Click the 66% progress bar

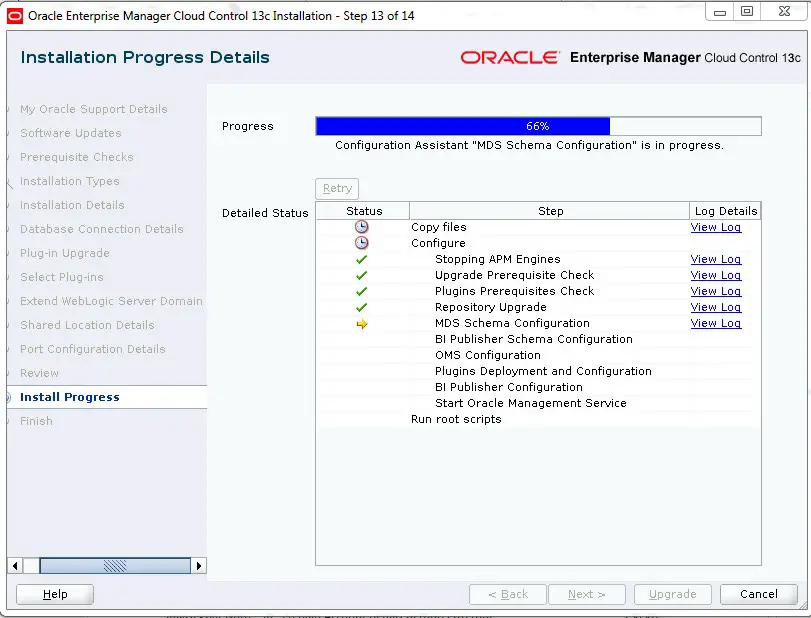(538, 126)
